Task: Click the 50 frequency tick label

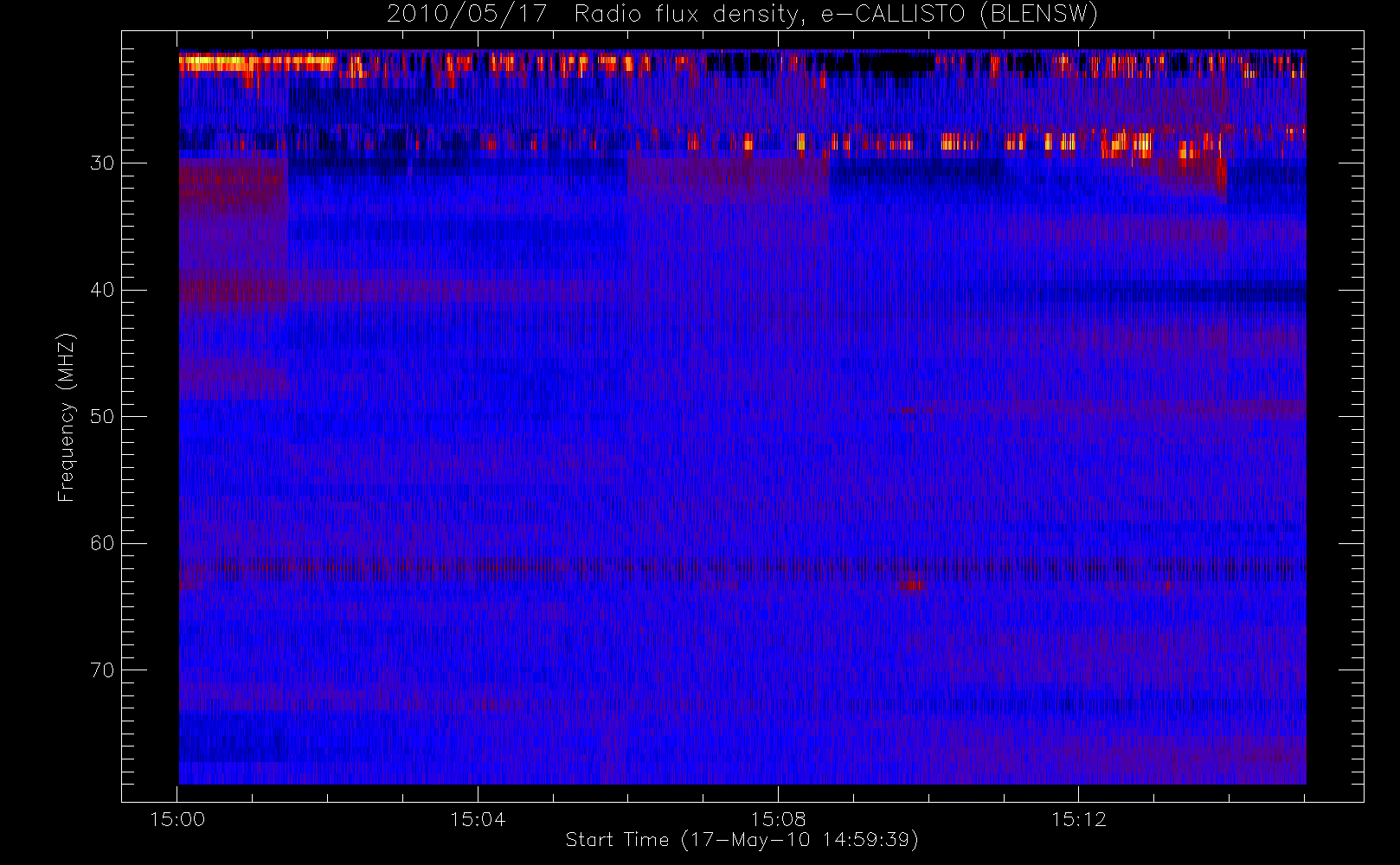Action: [102, 417]
